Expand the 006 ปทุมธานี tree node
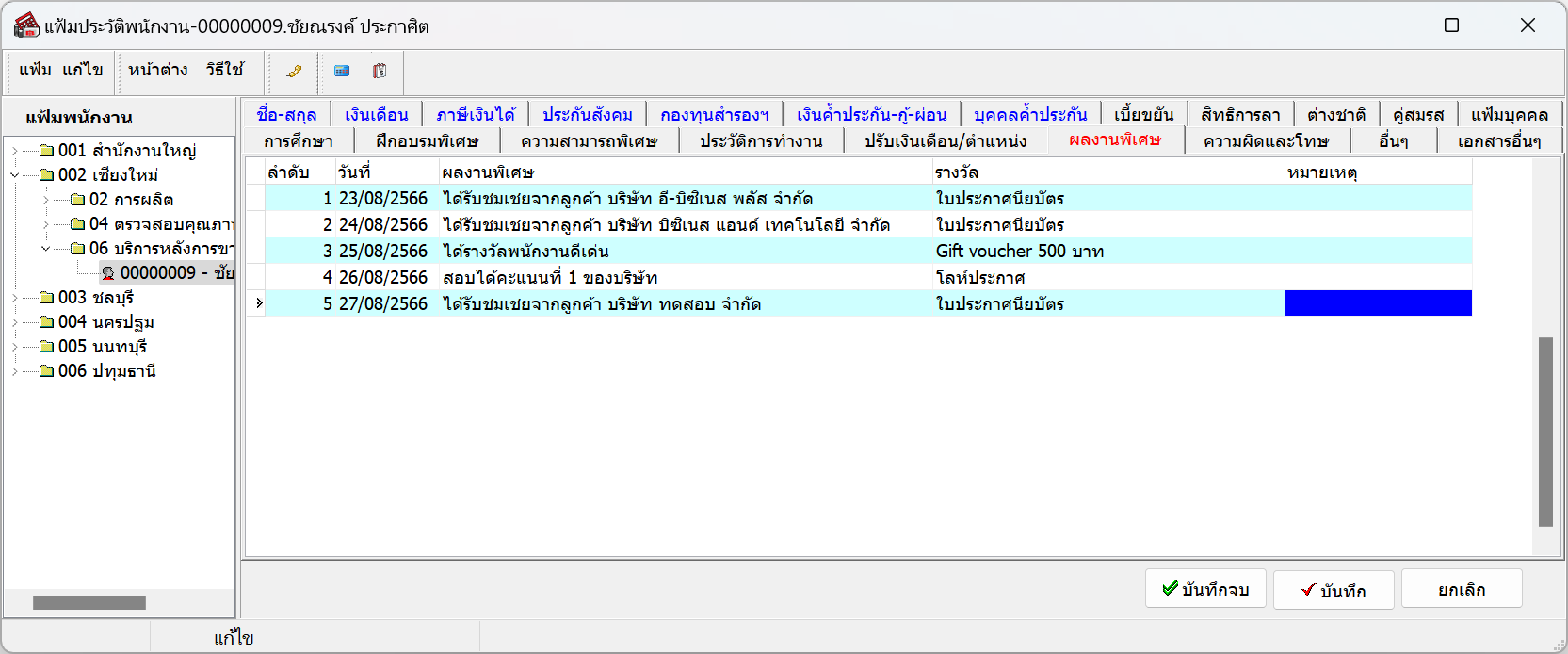The height and width of the screenshot is (654, 1568). tap(15, 371)
